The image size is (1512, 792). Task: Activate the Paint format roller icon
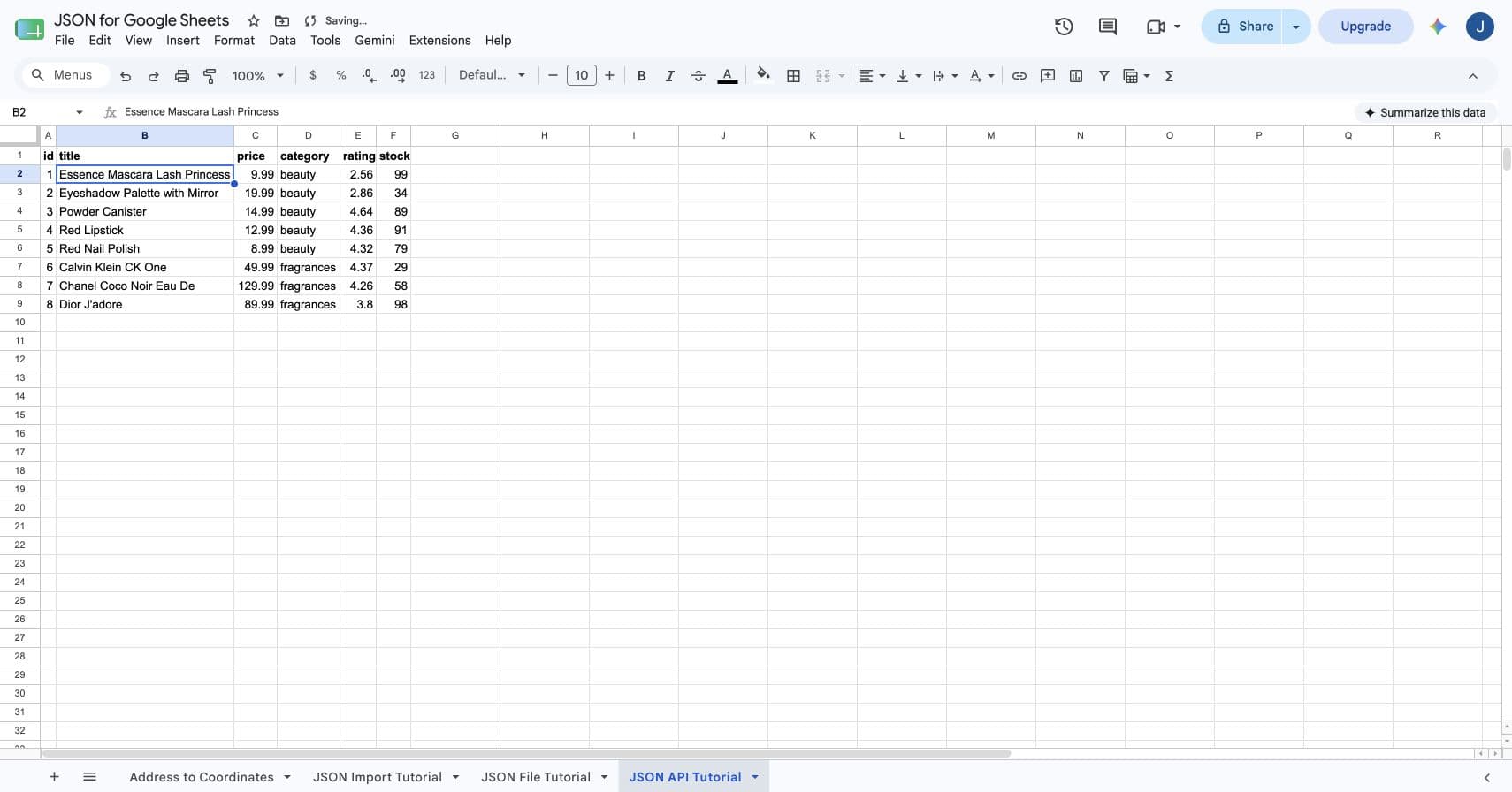pyautogui.click(x=210, y=76)
